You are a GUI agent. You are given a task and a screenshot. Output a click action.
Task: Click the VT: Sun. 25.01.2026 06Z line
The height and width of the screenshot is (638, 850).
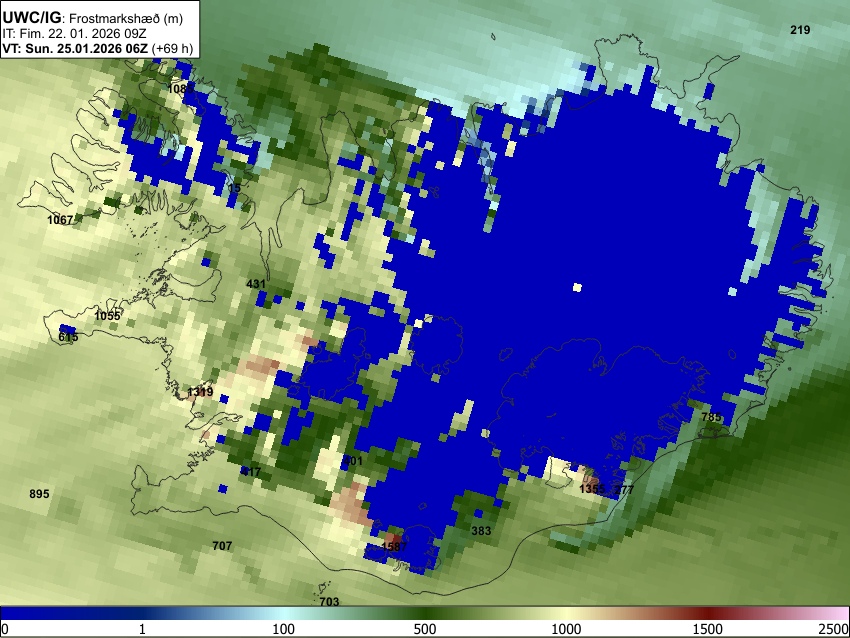click(98, 48)
